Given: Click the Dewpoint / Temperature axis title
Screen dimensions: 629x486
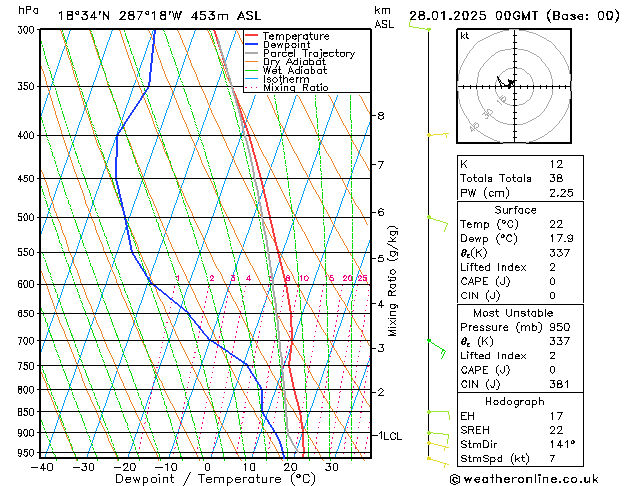Looking at the screenshot, I should tap(216, 479).
